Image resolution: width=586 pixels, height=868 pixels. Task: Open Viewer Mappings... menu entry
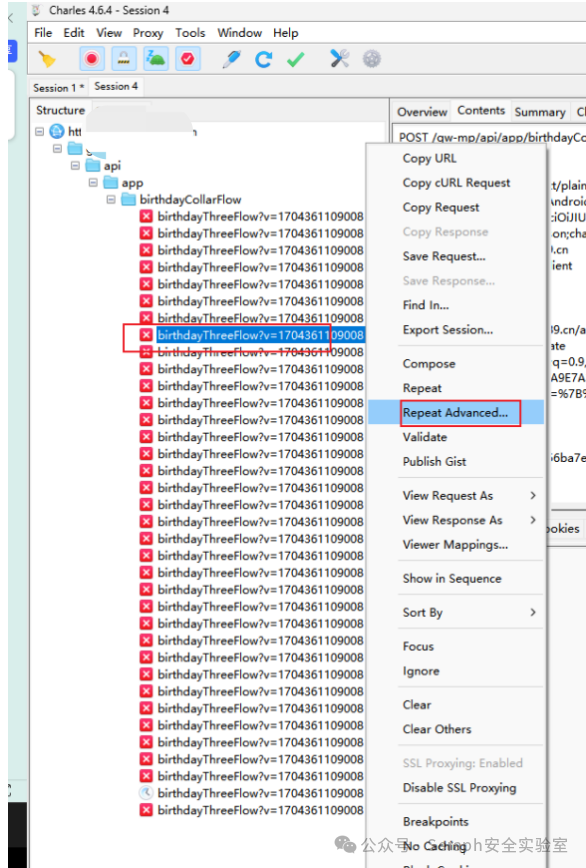click(455, 545)
